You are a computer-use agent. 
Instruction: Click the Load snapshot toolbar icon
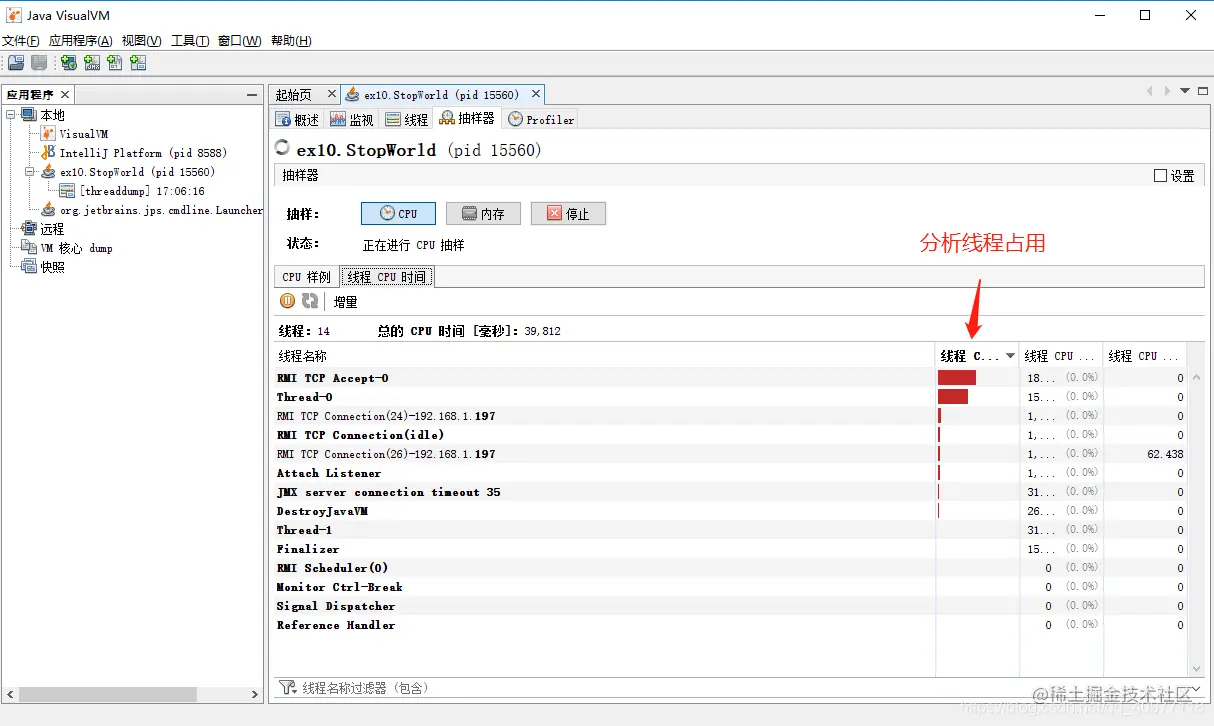point(16,63)
